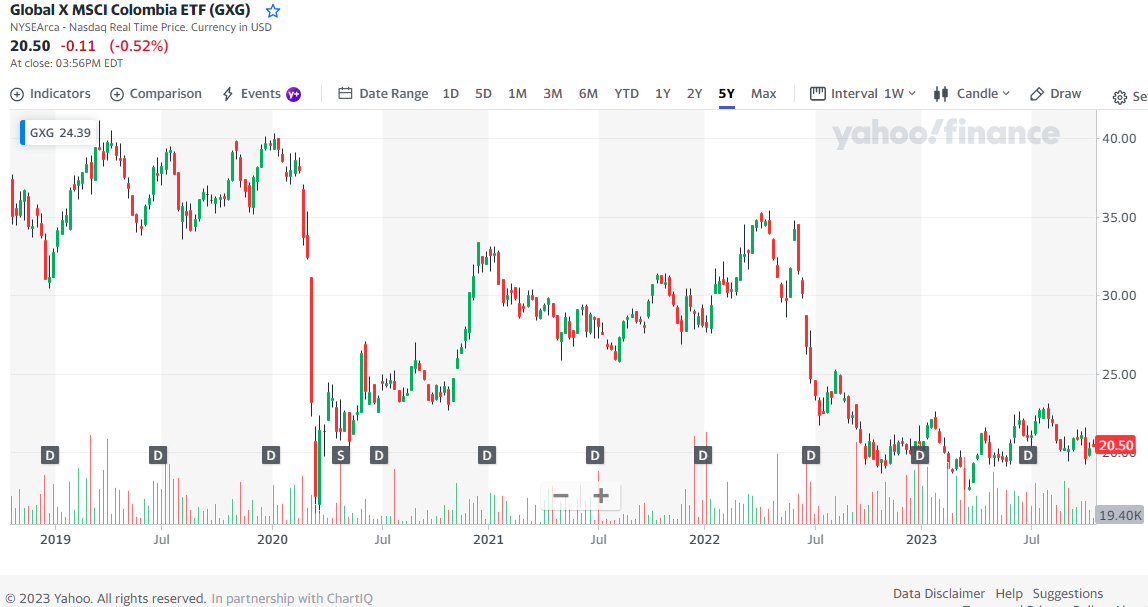This screenshot has height=607, width=1148.
Task: Click the dividend D marker near Jul 2020
Action: click(379, 455)
